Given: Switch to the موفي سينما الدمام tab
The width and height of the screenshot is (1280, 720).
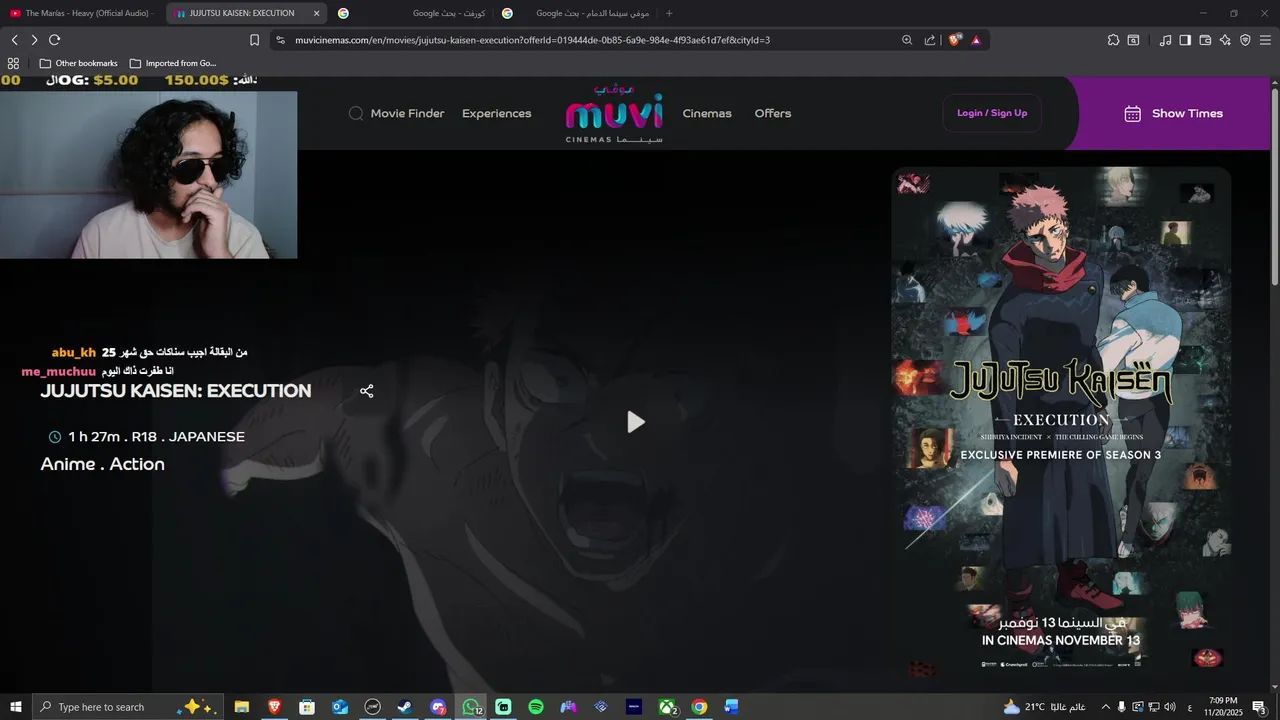Looking at the screenshot, I should 575,13.
